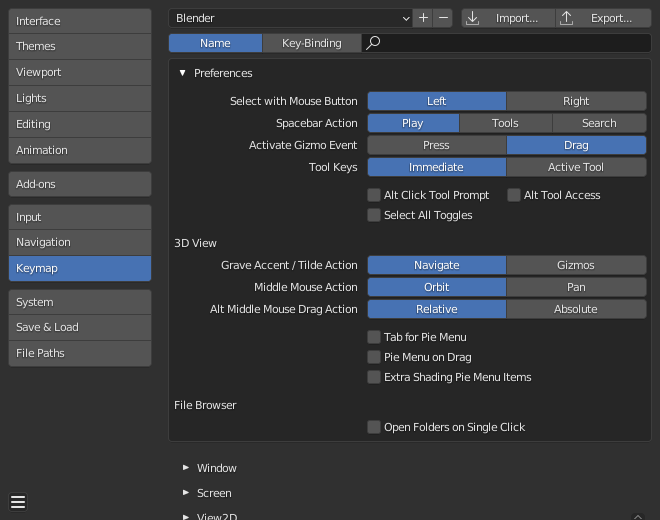Set Select with Mouse Button to Right
The width and height of the screenshot is (660, 520).
point(576,101)
